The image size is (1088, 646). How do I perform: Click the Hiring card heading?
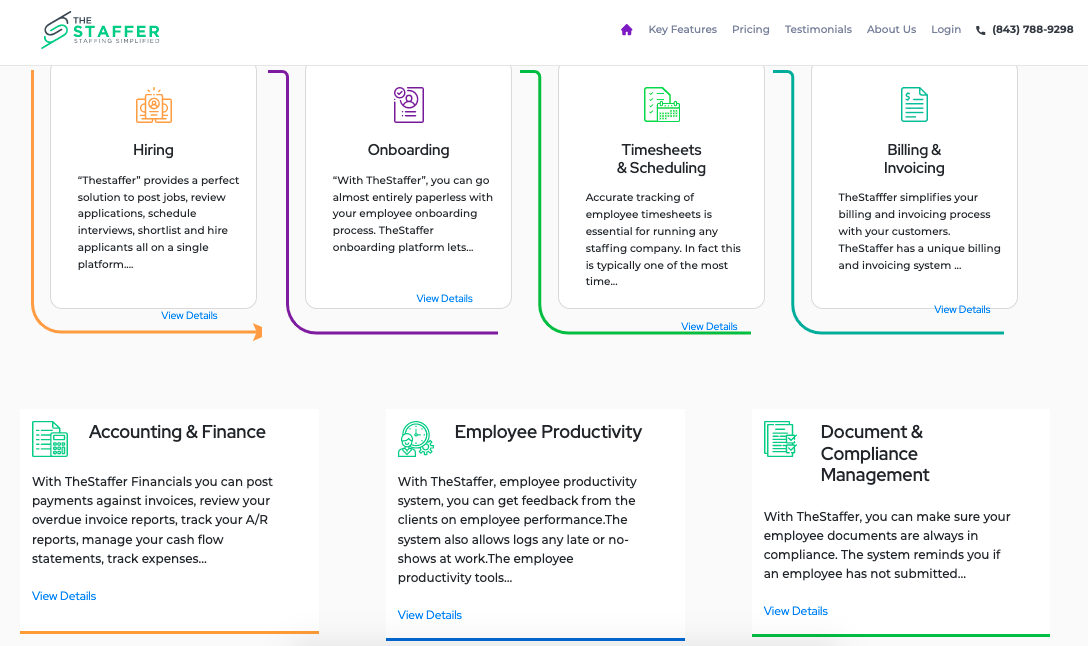(153, 150)
